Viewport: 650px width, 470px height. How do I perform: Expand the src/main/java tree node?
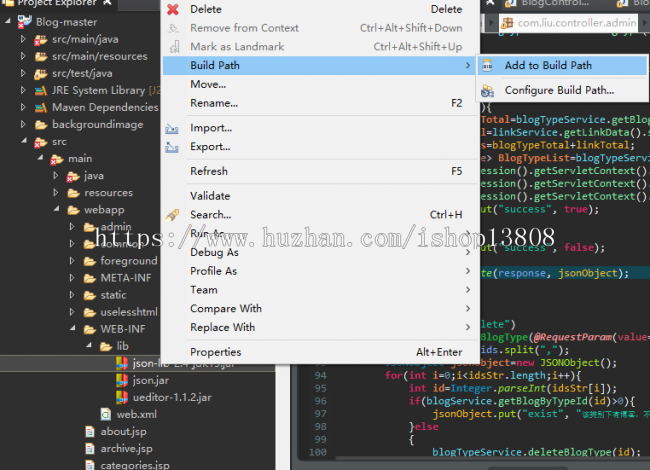23,39
